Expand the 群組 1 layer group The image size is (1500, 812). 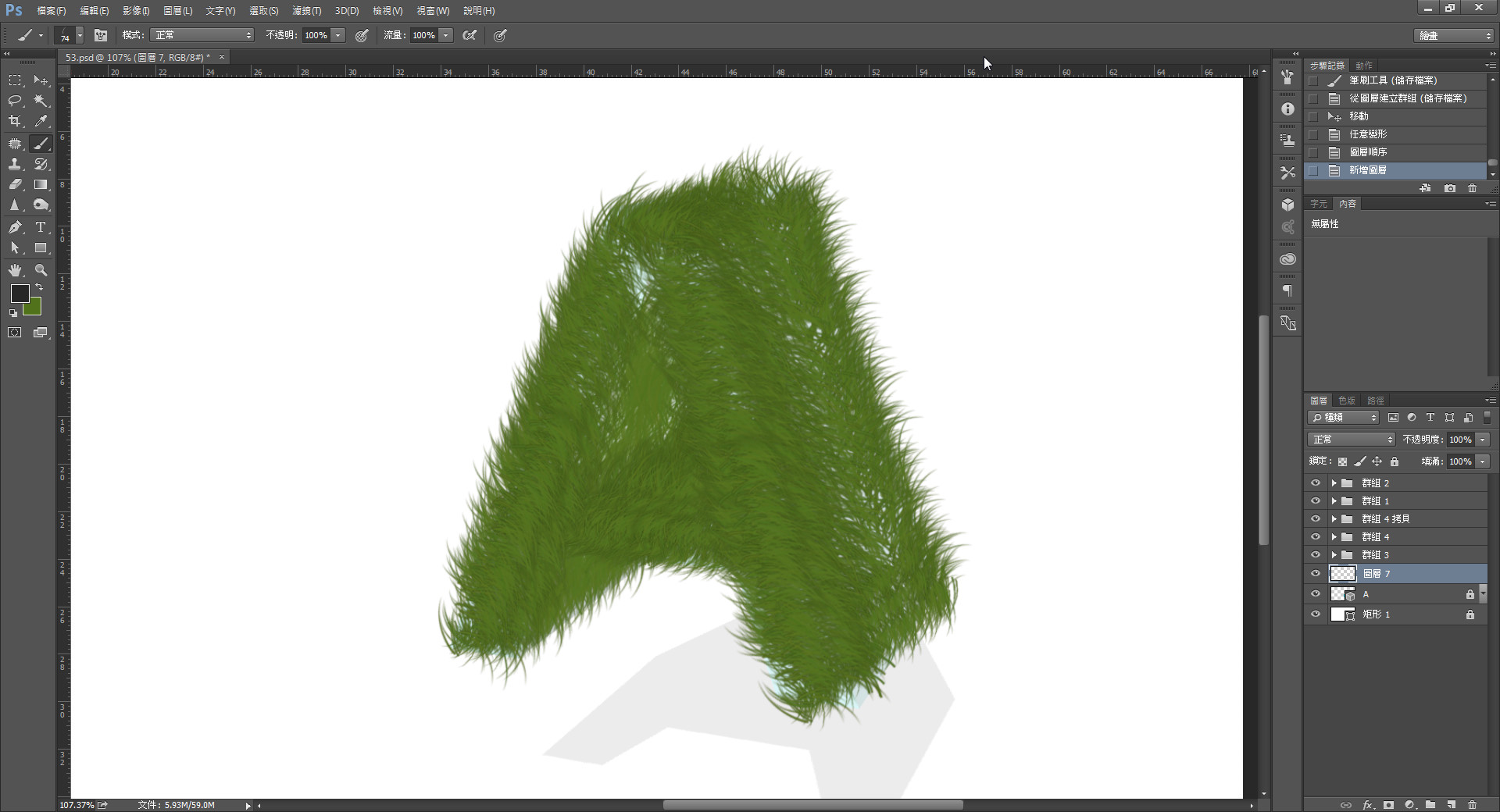point(1334,501)
